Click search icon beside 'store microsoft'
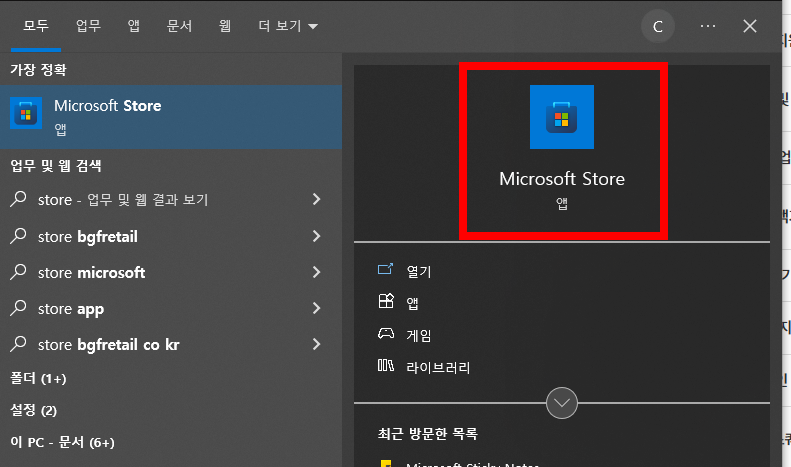This screenshot has width=791, height=467. (18, 271)
